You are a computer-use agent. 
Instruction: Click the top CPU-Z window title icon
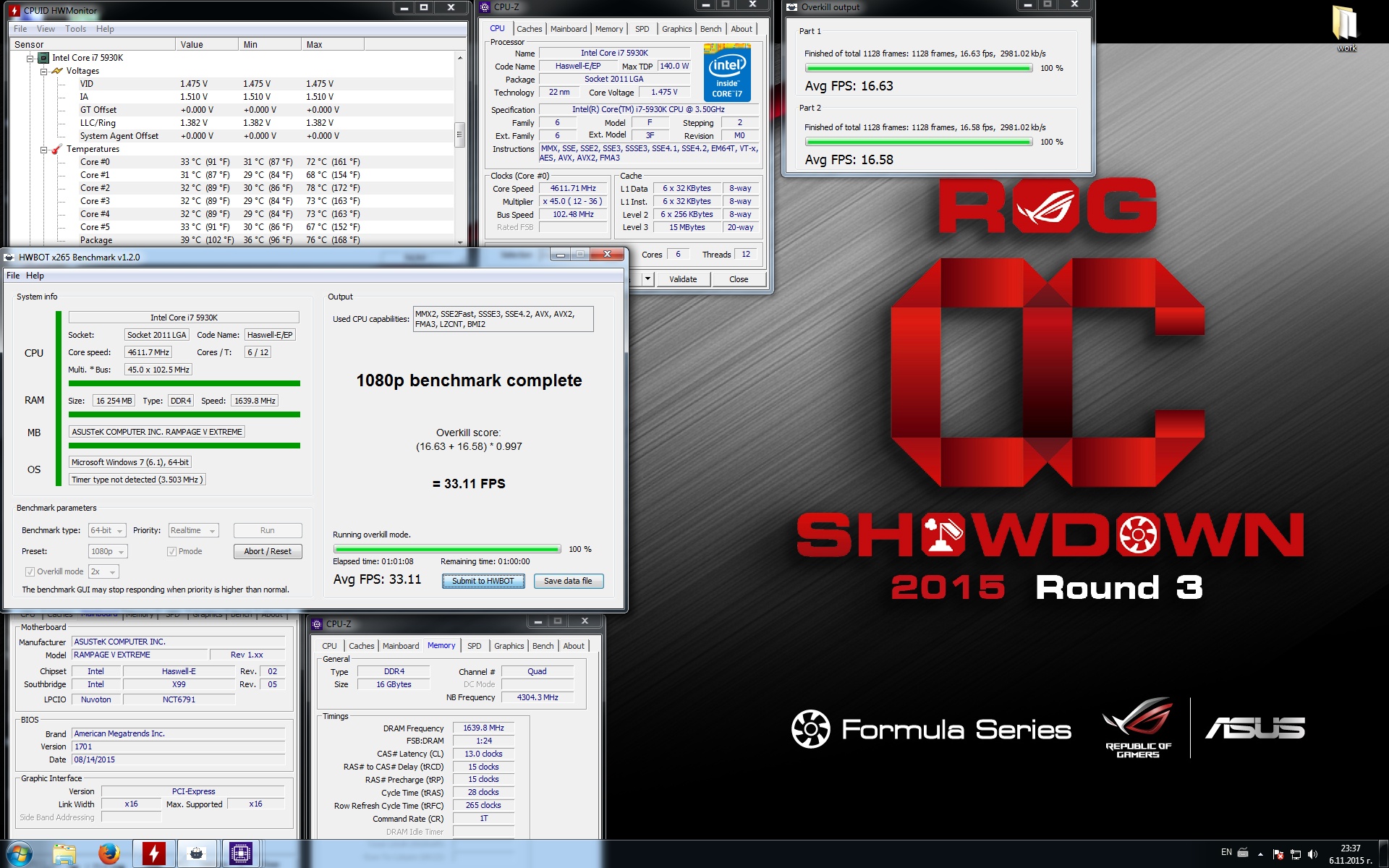tap(485, 7)
